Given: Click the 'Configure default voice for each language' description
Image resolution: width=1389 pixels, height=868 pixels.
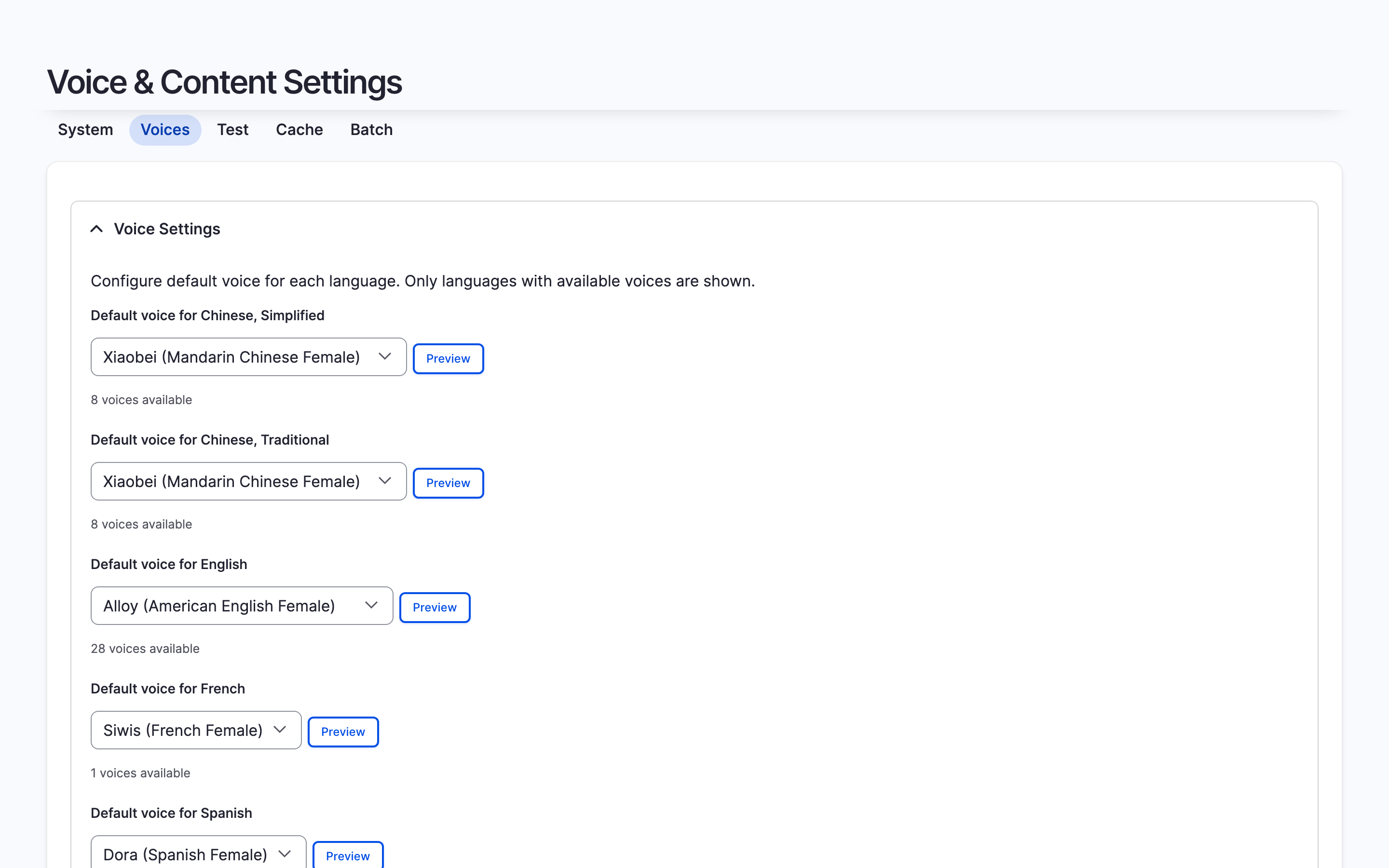Looking at the screenshot, I should coord(422,281).
